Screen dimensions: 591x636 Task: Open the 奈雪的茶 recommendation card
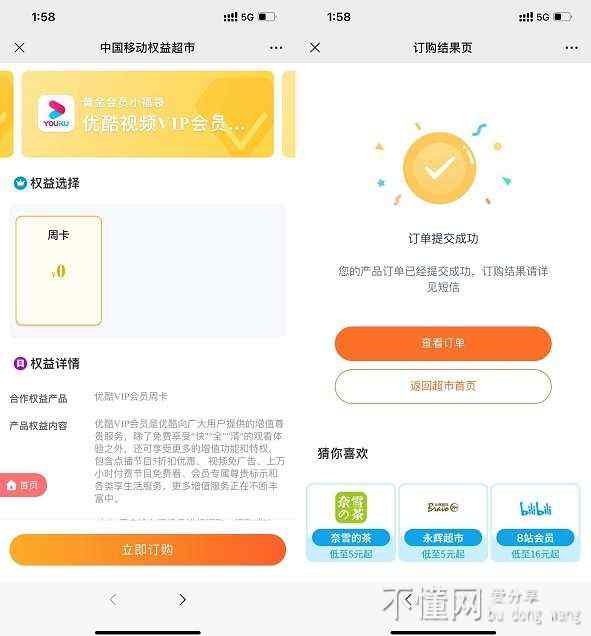click(351, 522)
